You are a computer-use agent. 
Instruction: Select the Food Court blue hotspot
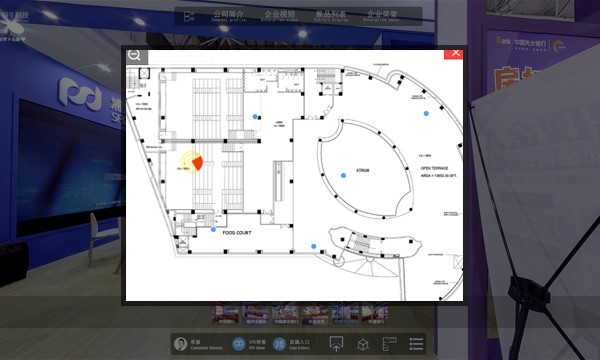(x=213, y=230)
